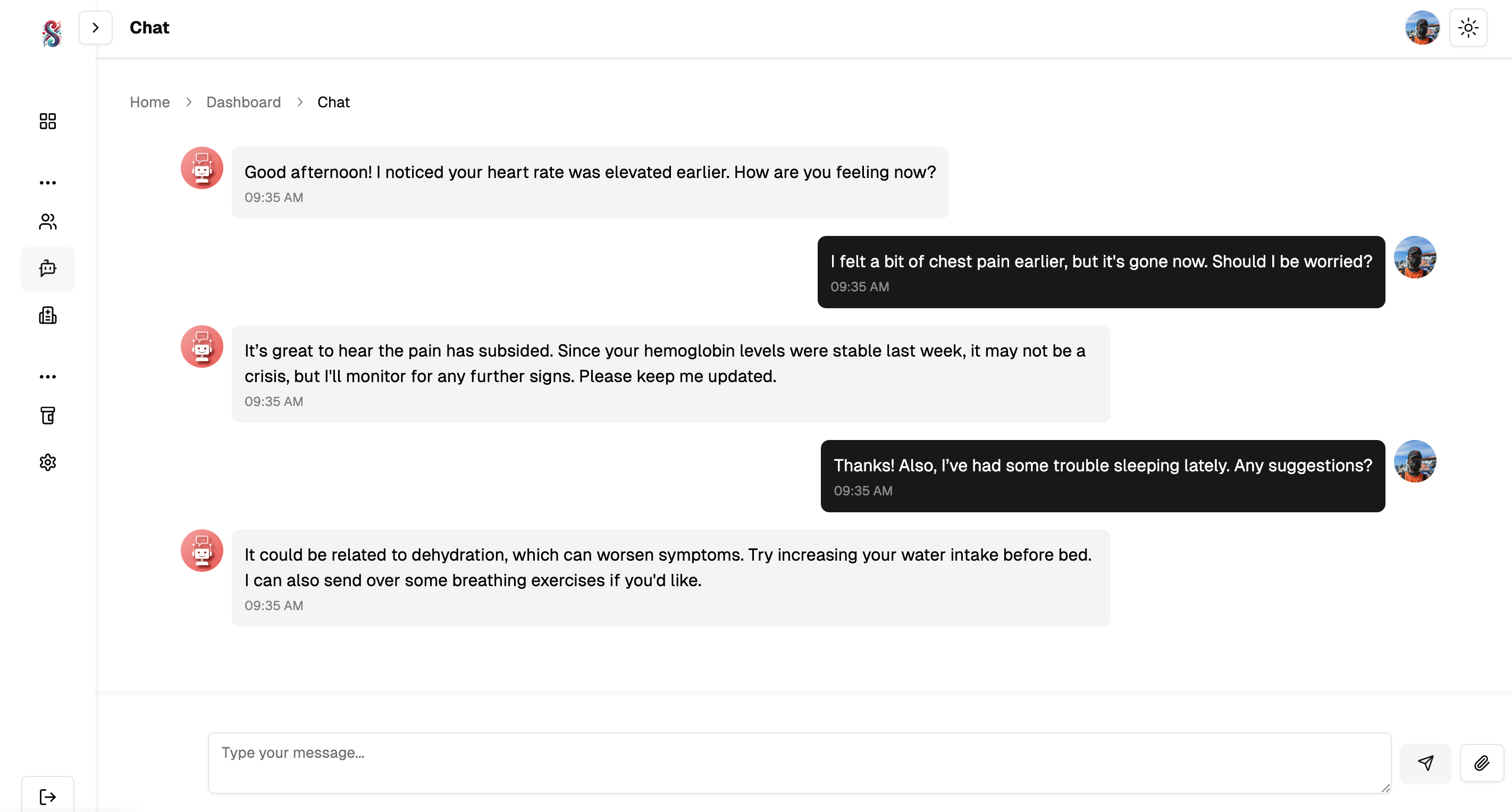
Task: Send the message with paper plane button
Action: (1425, 763)
